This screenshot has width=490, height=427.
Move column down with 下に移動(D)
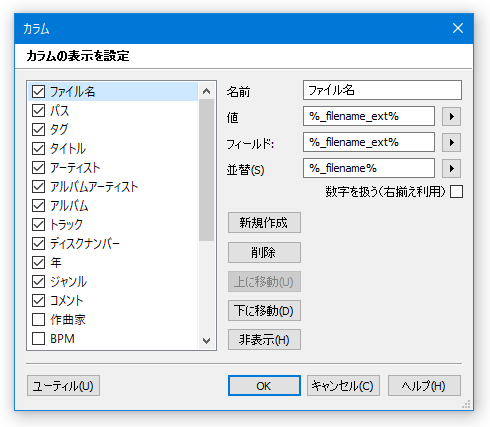point(264,310)
